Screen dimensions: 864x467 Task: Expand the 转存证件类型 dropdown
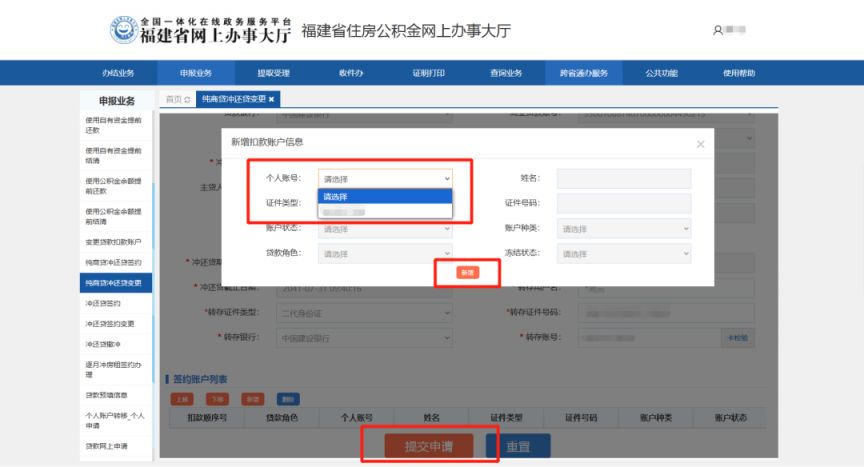tap(364, 313)
